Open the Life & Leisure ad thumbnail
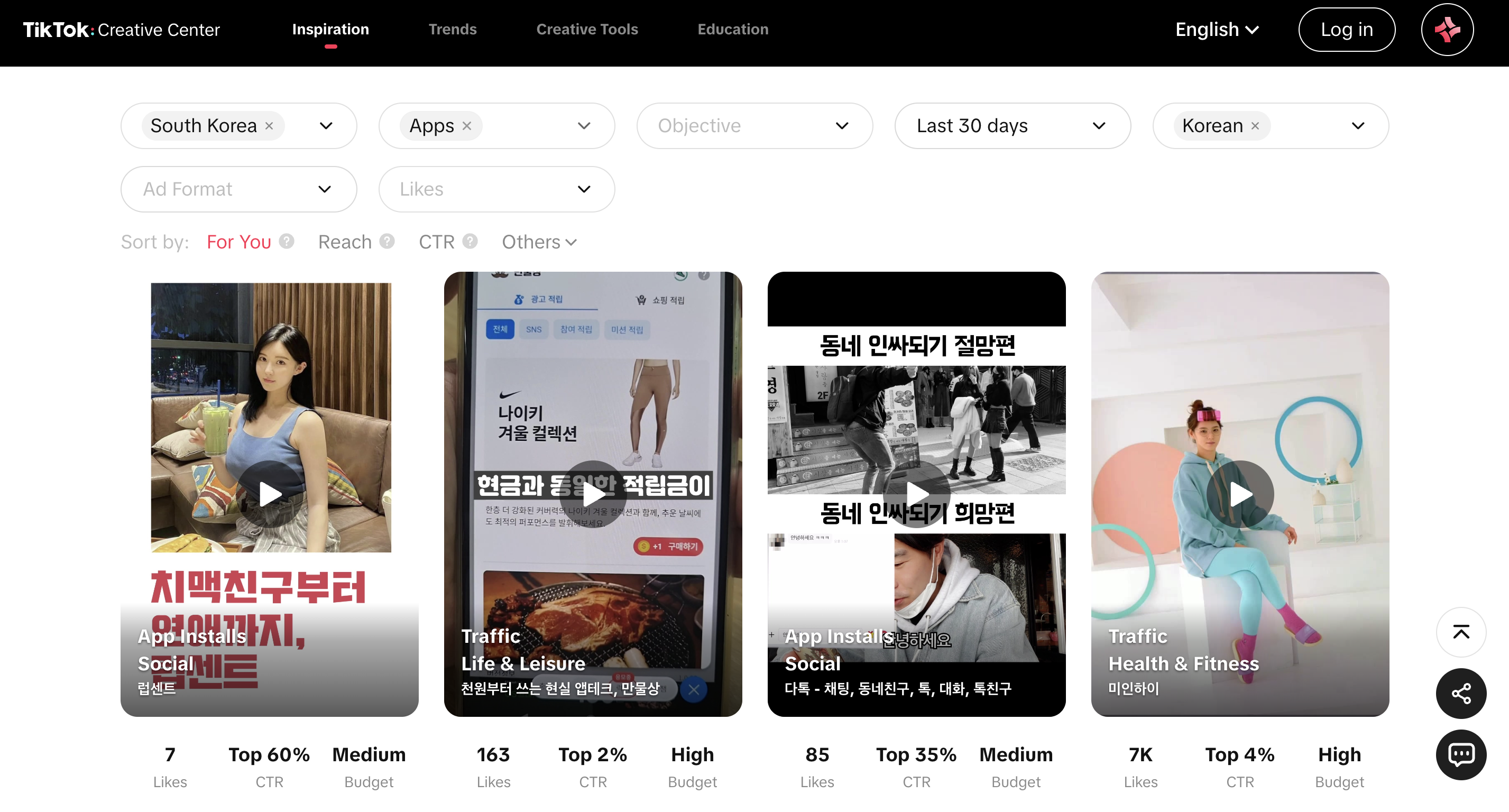Viewport: 1509px width, 812px height. (x=592, y=410)
